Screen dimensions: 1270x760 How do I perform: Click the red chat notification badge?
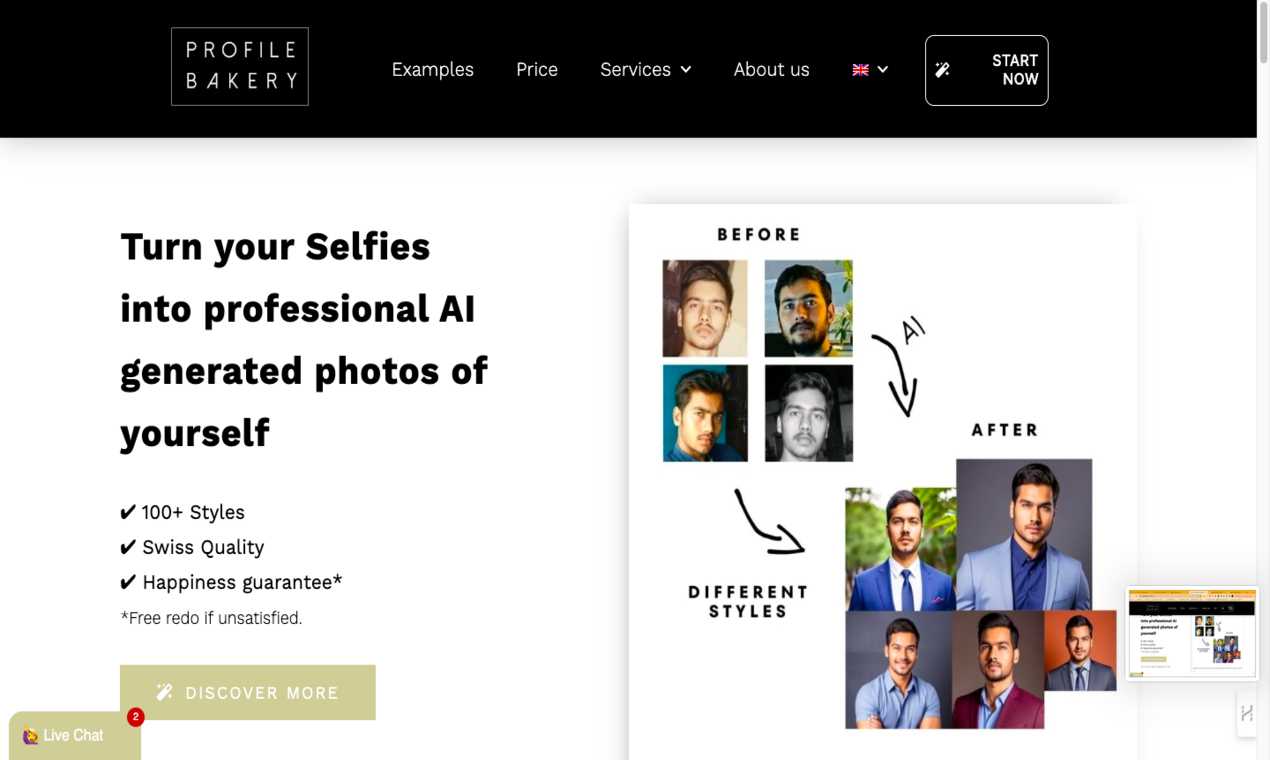(x=135, y=717)
